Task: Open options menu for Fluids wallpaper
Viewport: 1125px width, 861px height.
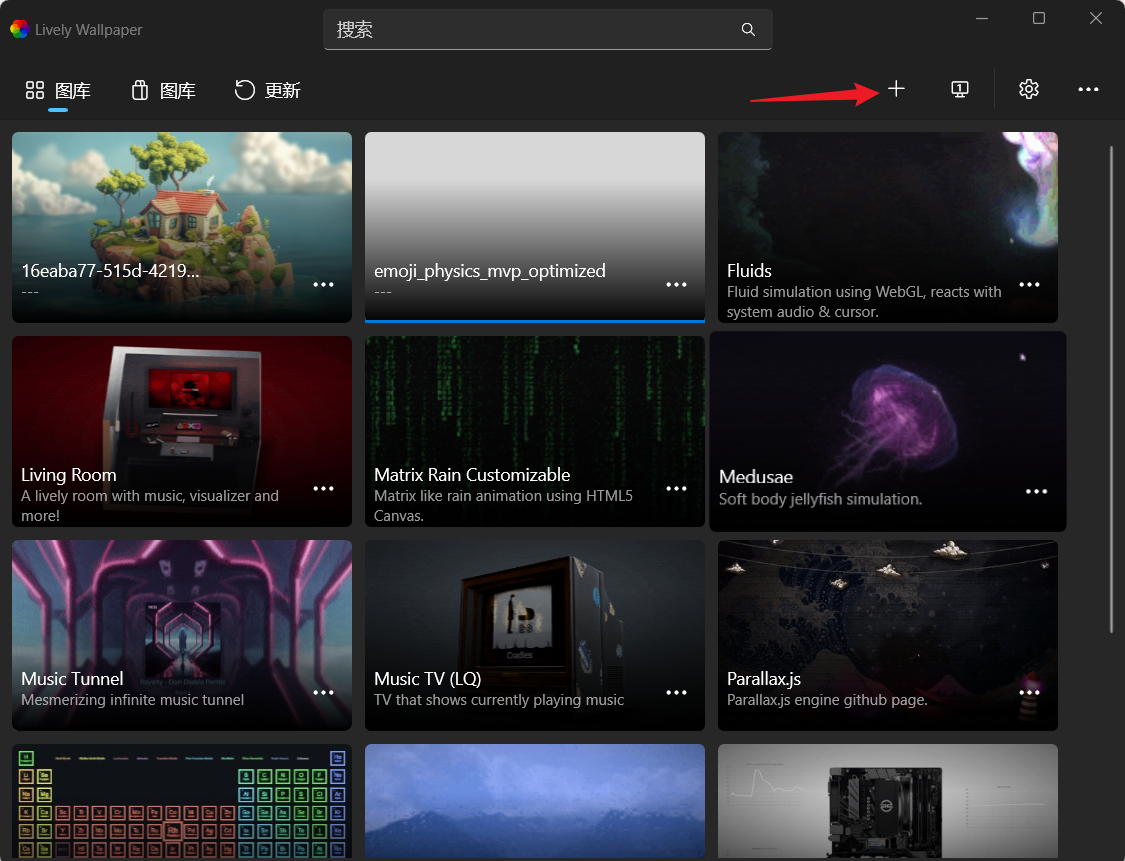Action: pos(1030,285)
